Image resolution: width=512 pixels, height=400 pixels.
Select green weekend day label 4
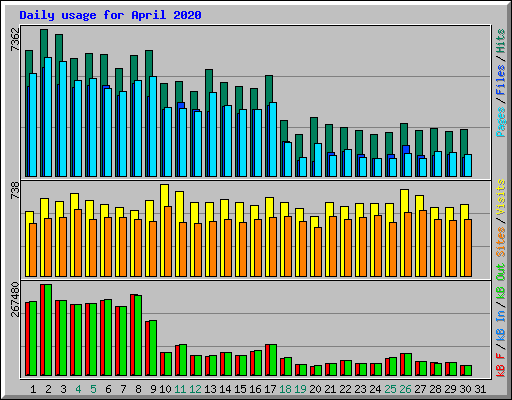(x=78, y=389)
